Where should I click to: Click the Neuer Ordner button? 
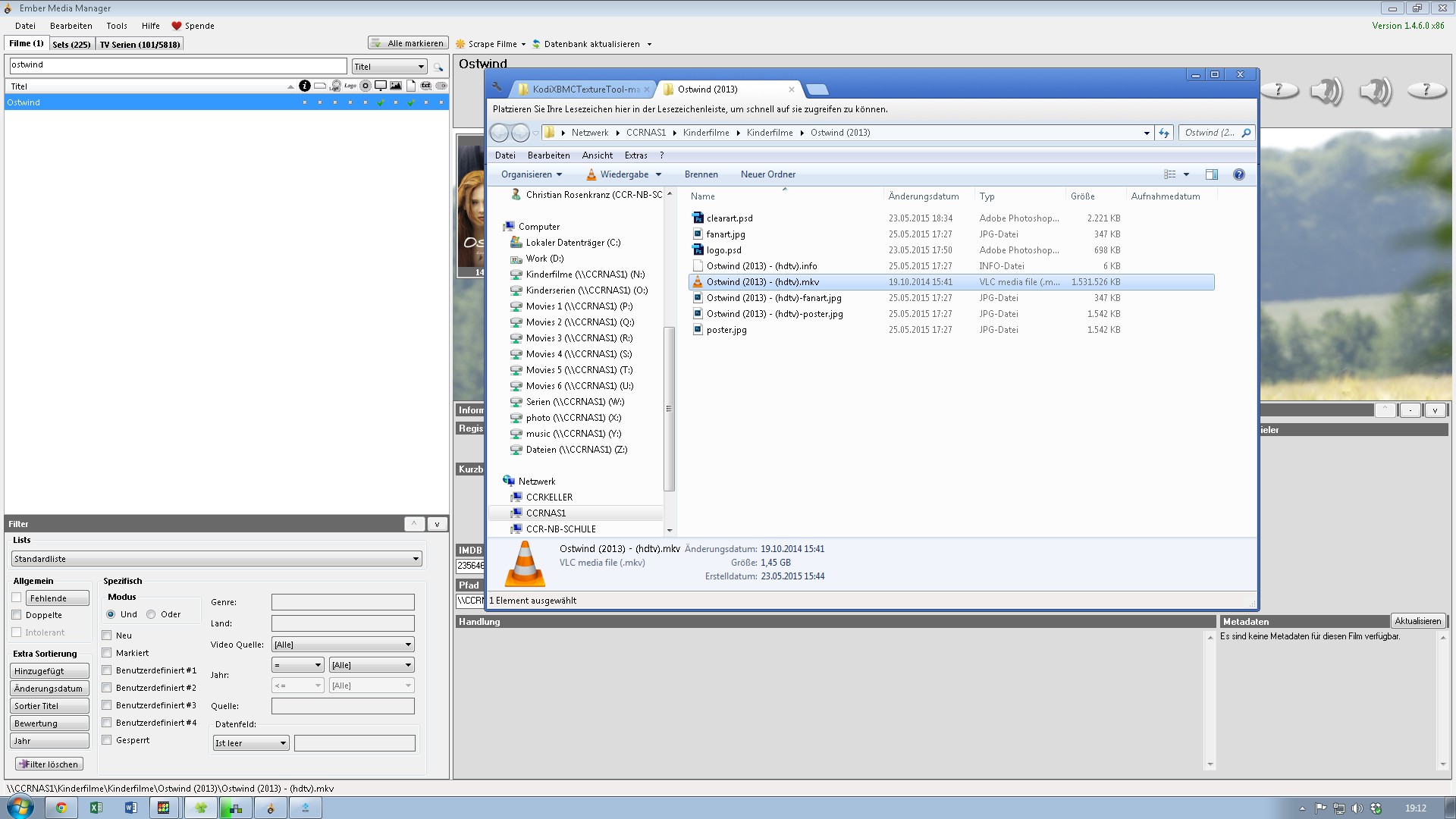tap(768, 174)
